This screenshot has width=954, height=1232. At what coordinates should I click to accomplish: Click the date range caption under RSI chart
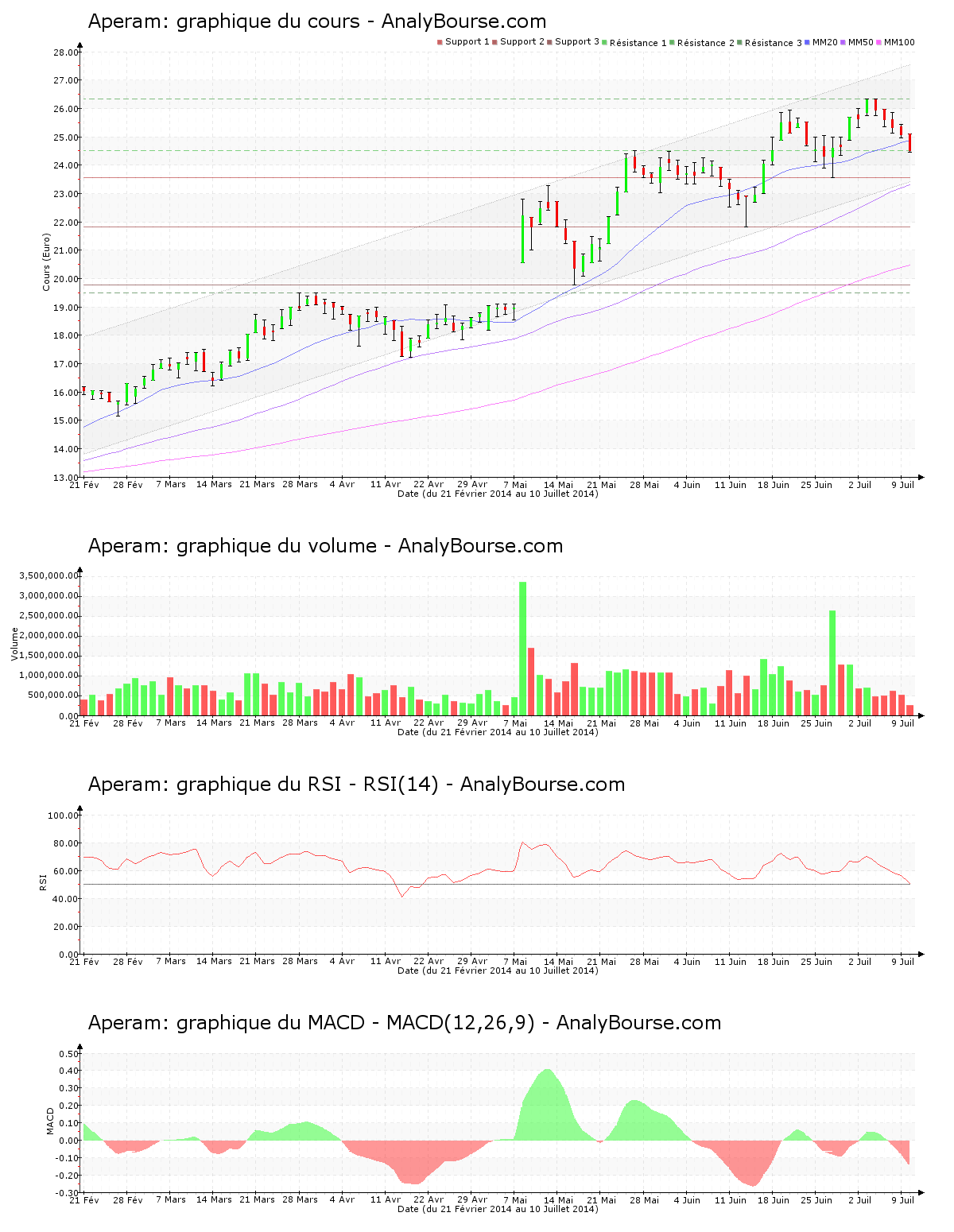click(498, 970)
